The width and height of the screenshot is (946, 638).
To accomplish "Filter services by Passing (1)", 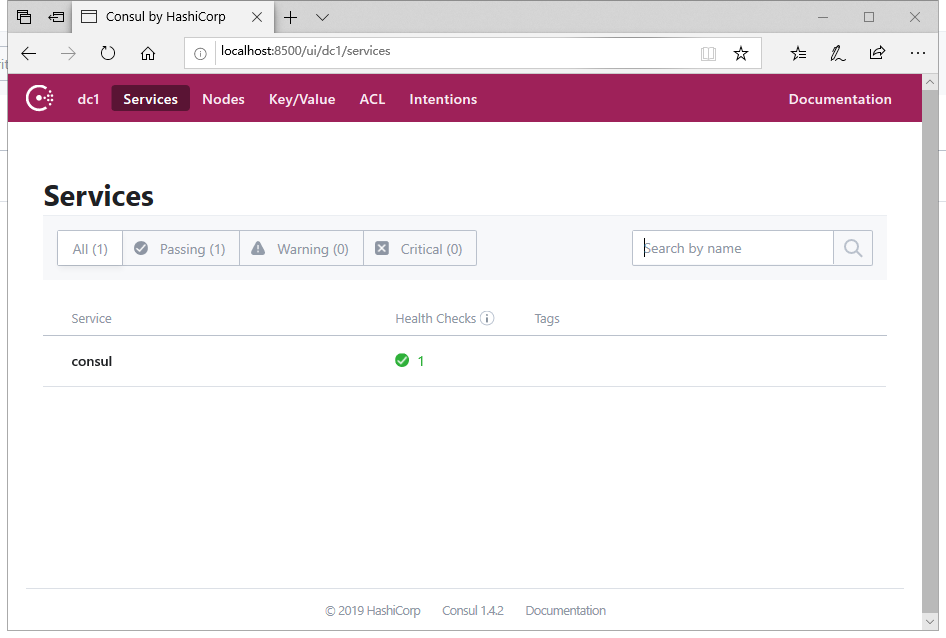I will (181, 249).
